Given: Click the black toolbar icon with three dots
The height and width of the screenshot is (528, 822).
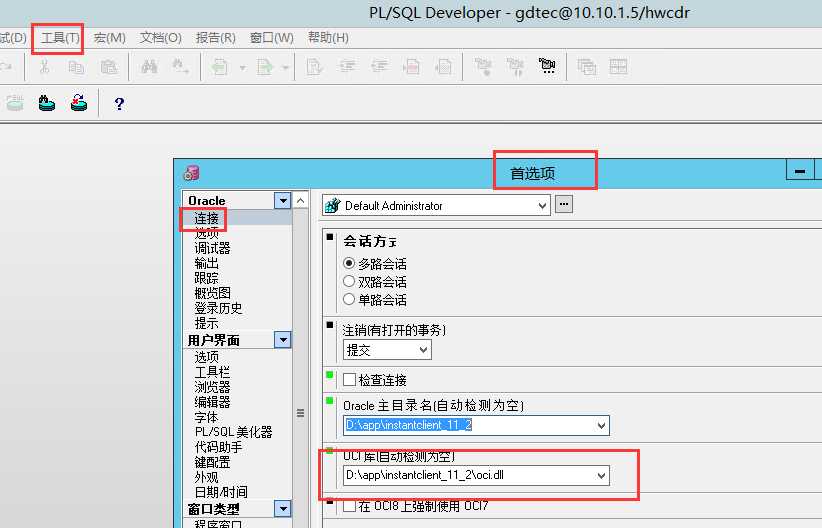Looking at the screenshot, I should coord(547,66).
